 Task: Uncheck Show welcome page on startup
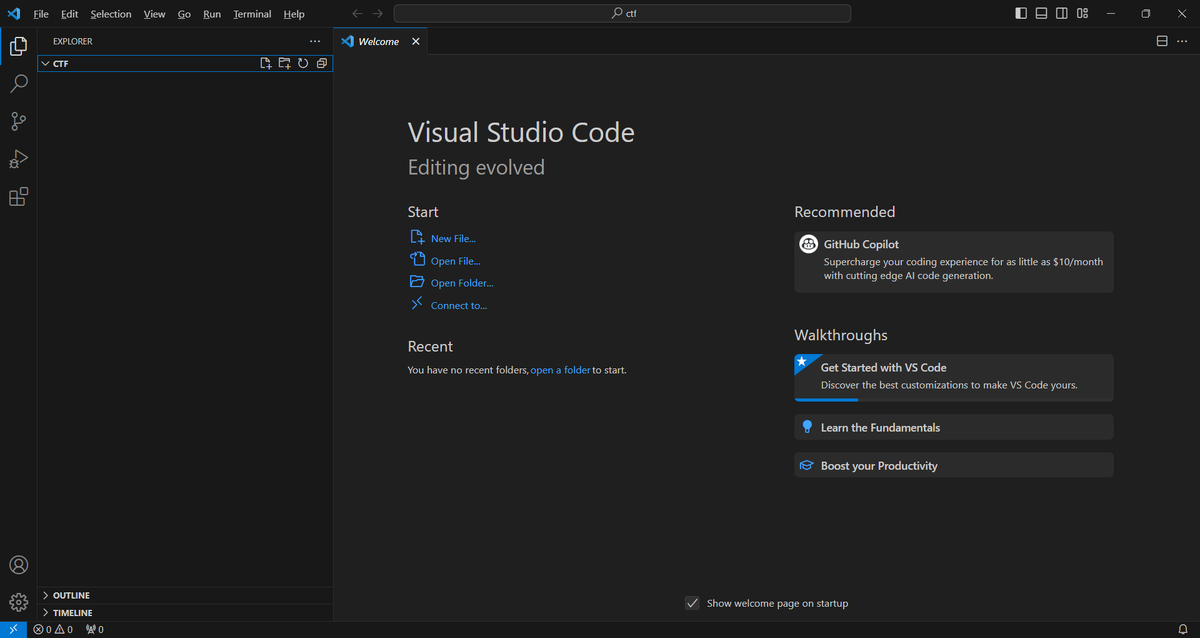(x=692, y=603)
